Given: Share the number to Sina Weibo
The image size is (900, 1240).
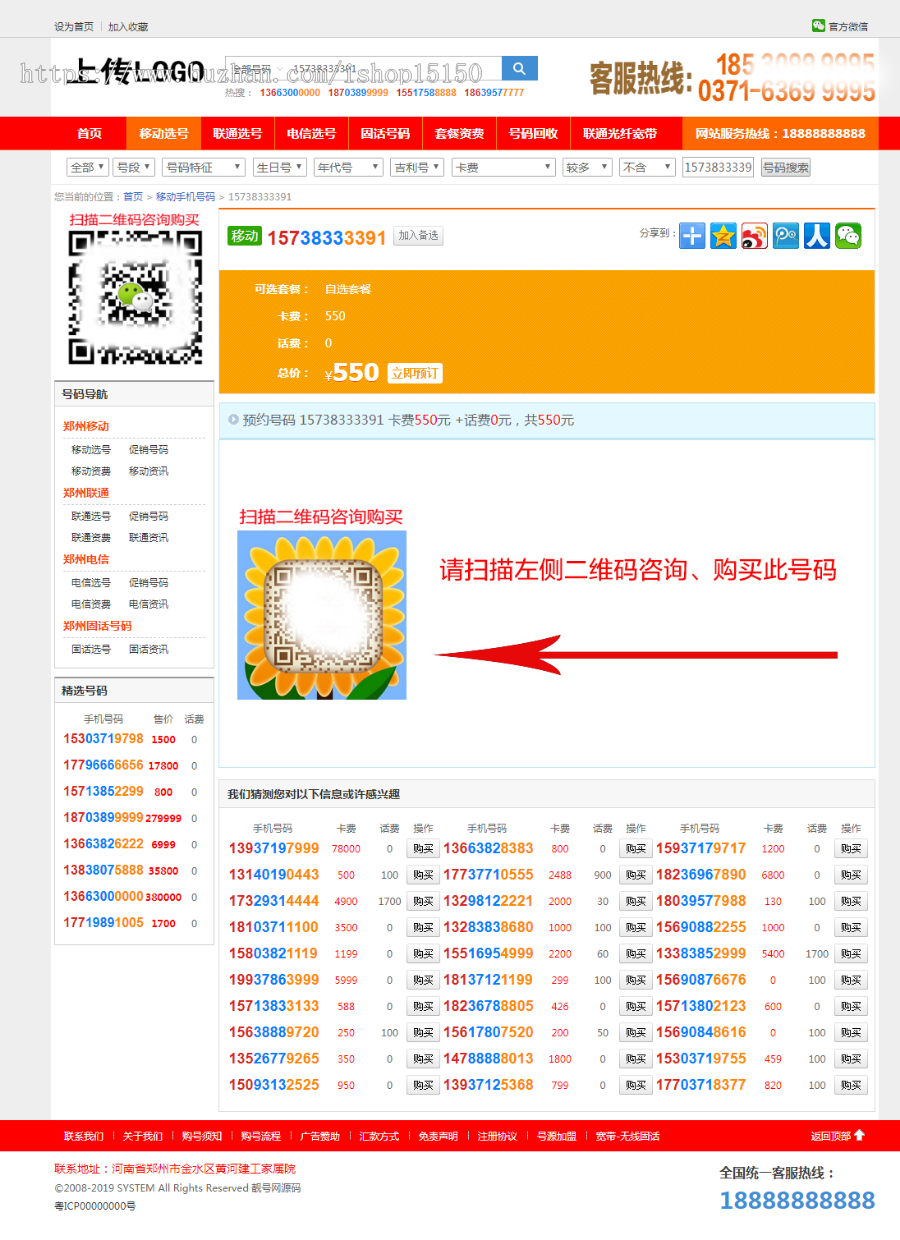Looking at the screenshot, I should coord(753,235).
